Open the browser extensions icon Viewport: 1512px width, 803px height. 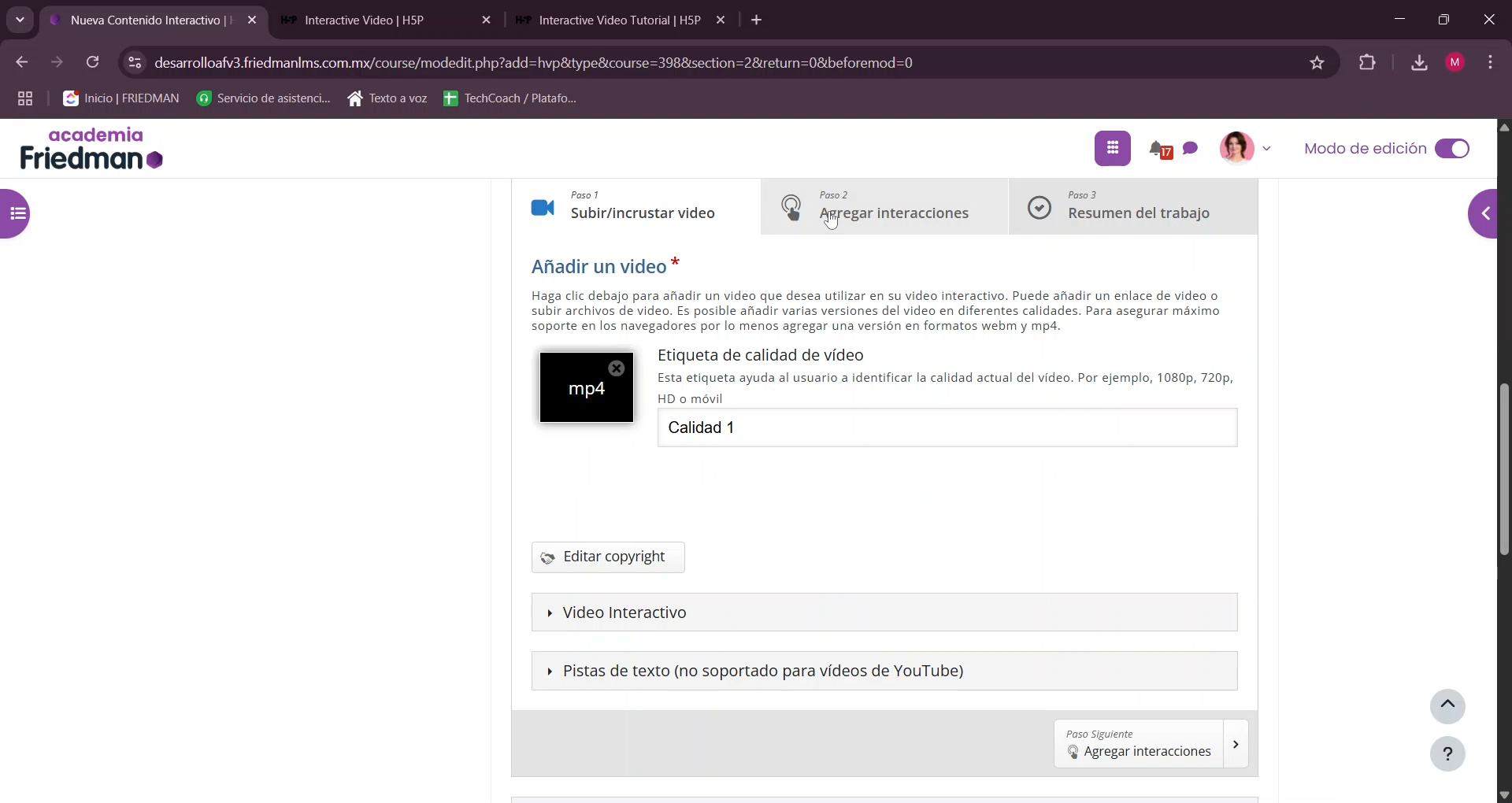1367,63
